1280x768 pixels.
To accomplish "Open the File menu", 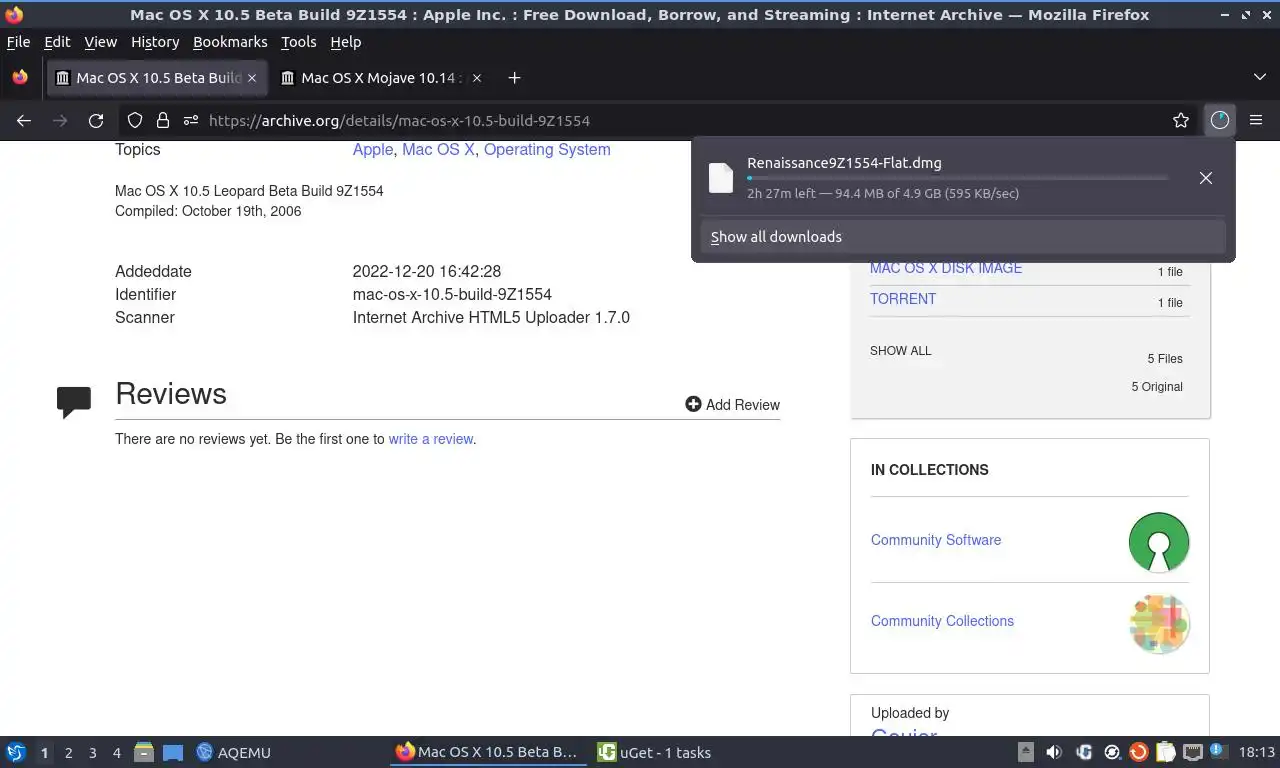I will pos(18,42).
